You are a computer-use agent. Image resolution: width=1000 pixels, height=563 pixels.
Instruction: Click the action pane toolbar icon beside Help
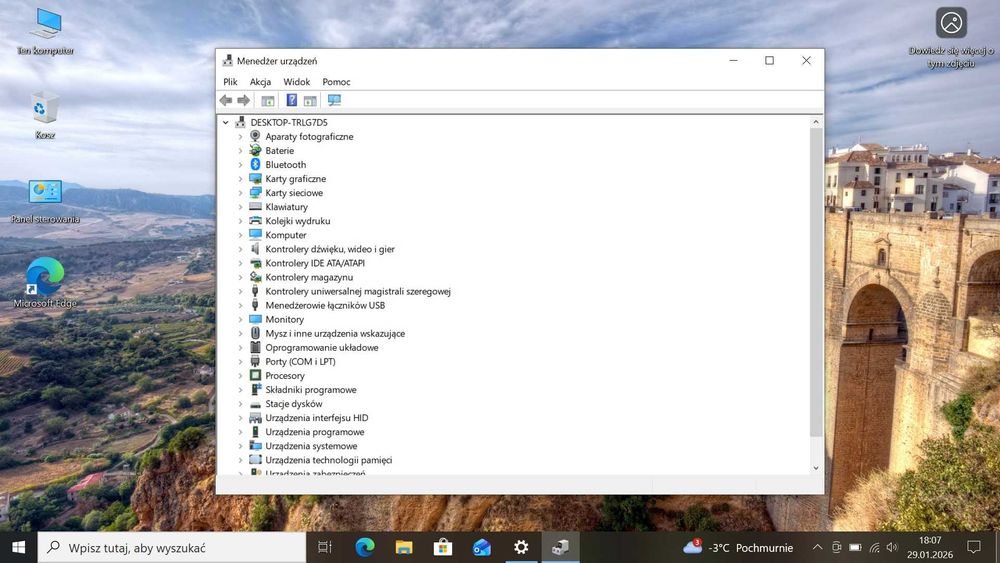click(310, 100)
